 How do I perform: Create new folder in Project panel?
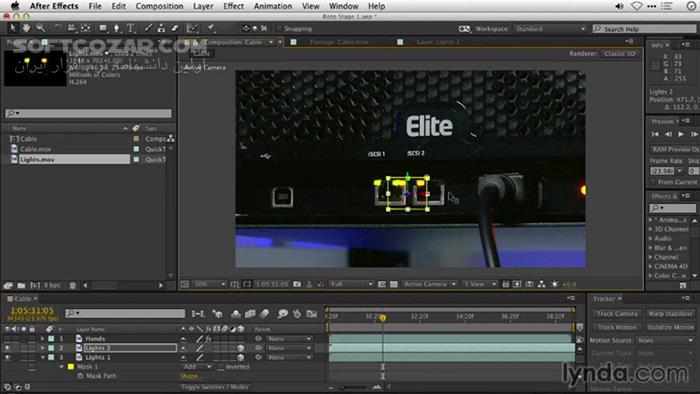tap(21, 285)
